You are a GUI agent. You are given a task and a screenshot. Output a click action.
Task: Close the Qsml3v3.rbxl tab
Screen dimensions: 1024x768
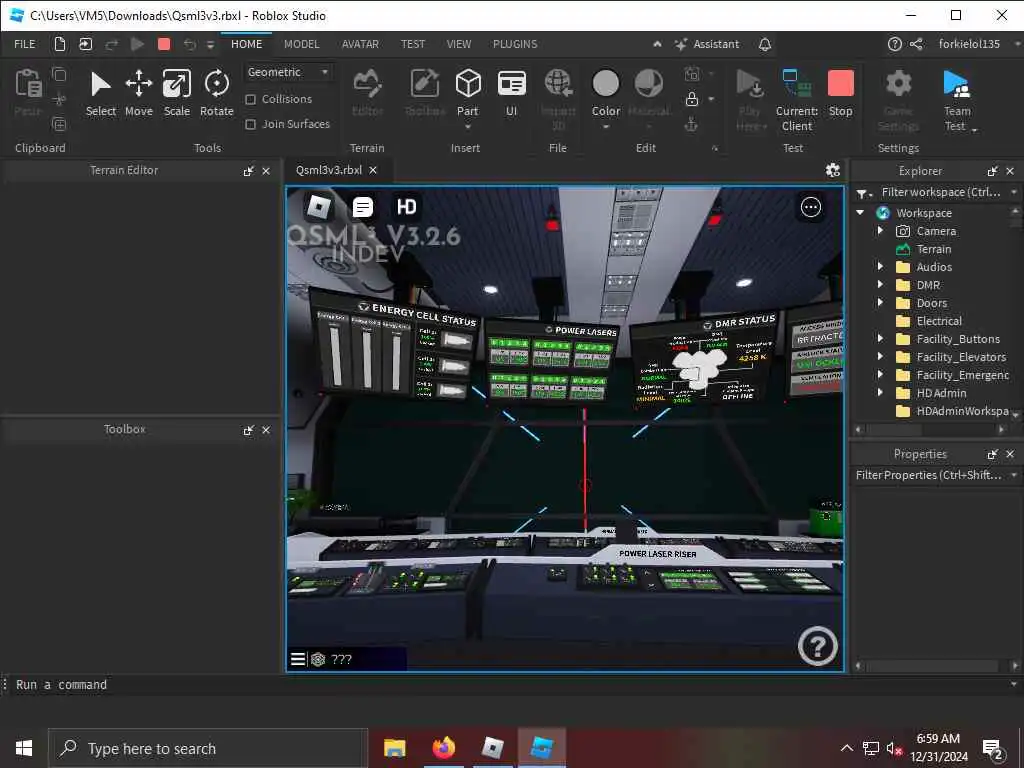coord(373,170)
